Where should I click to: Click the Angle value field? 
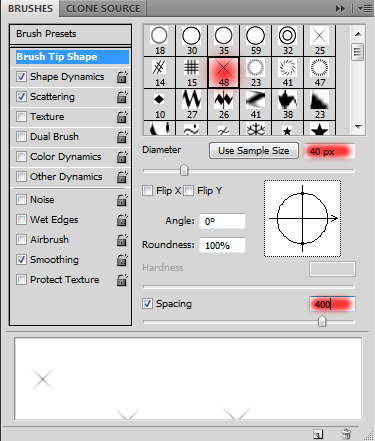point(222,221)
